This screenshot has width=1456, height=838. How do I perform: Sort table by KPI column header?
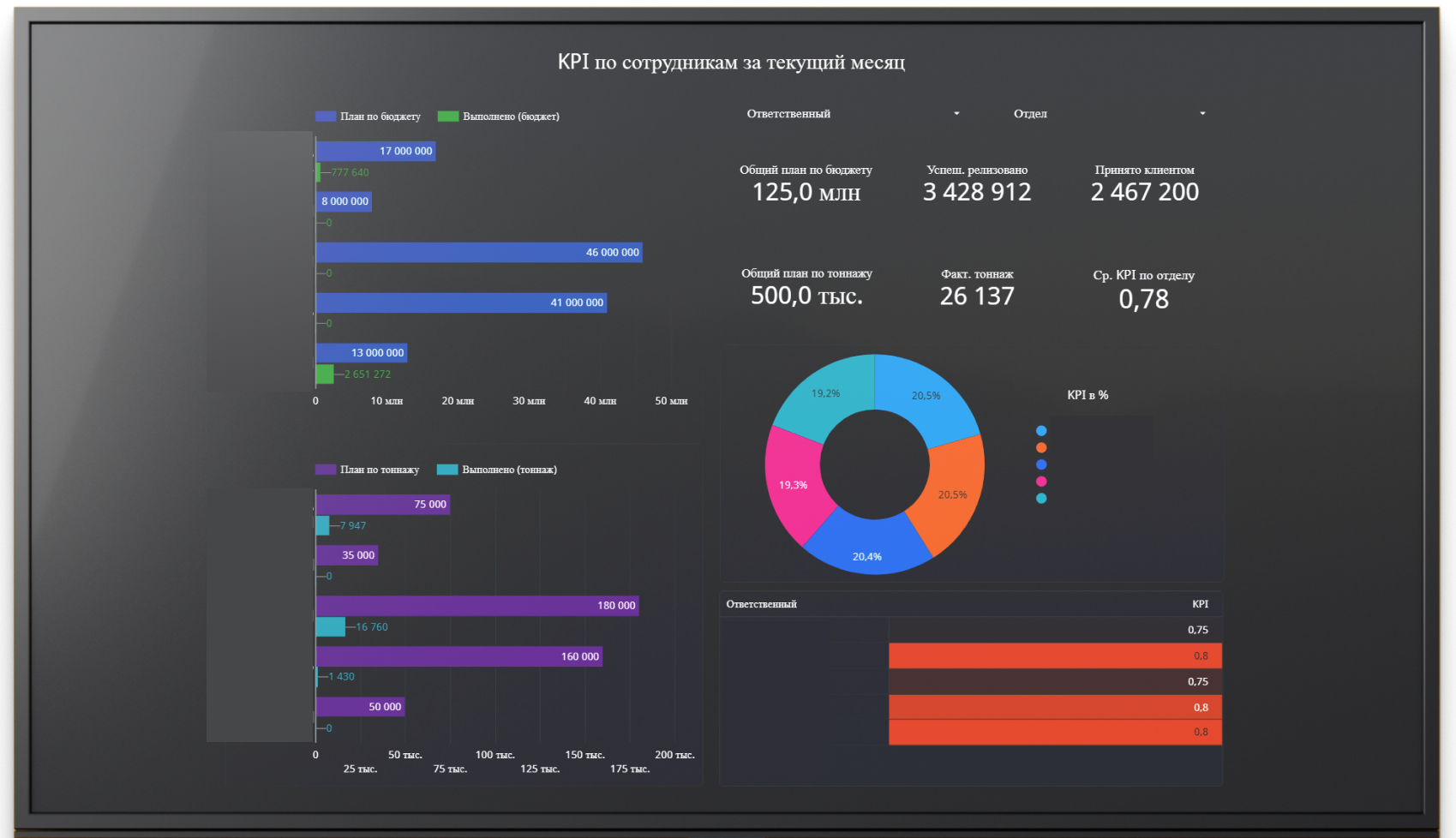pos(1200,604)
